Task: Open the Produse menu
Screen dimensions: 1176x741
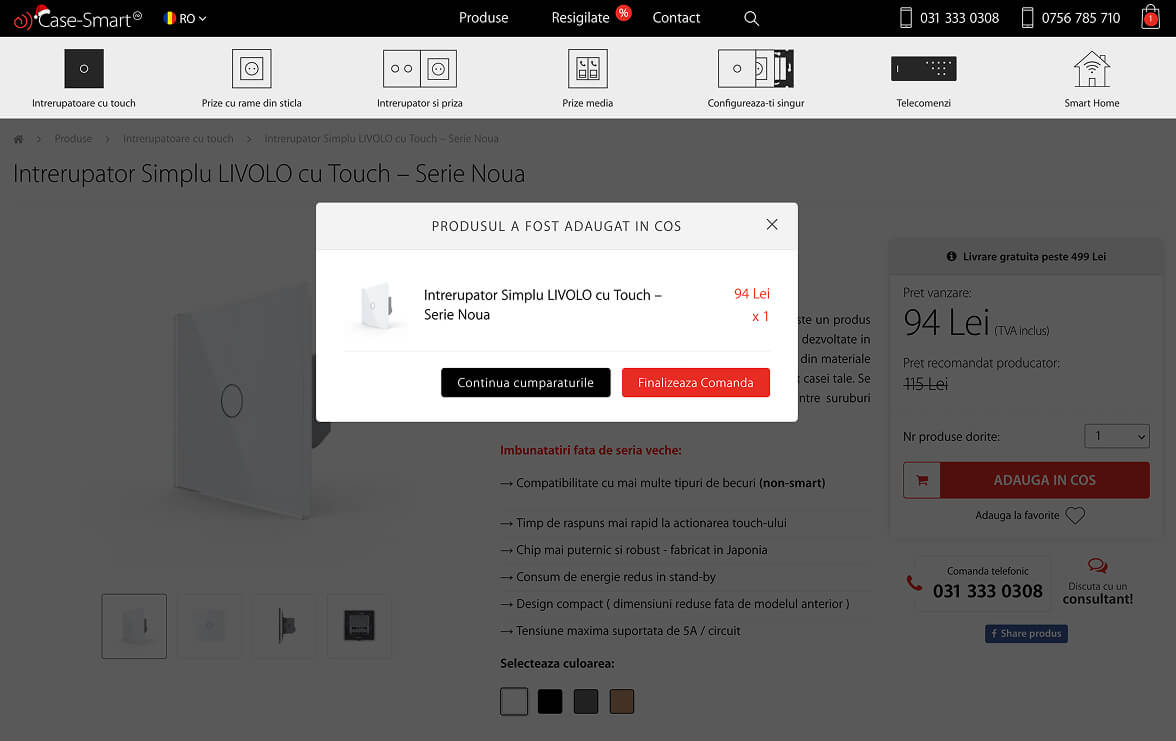Action: [483, 18]
